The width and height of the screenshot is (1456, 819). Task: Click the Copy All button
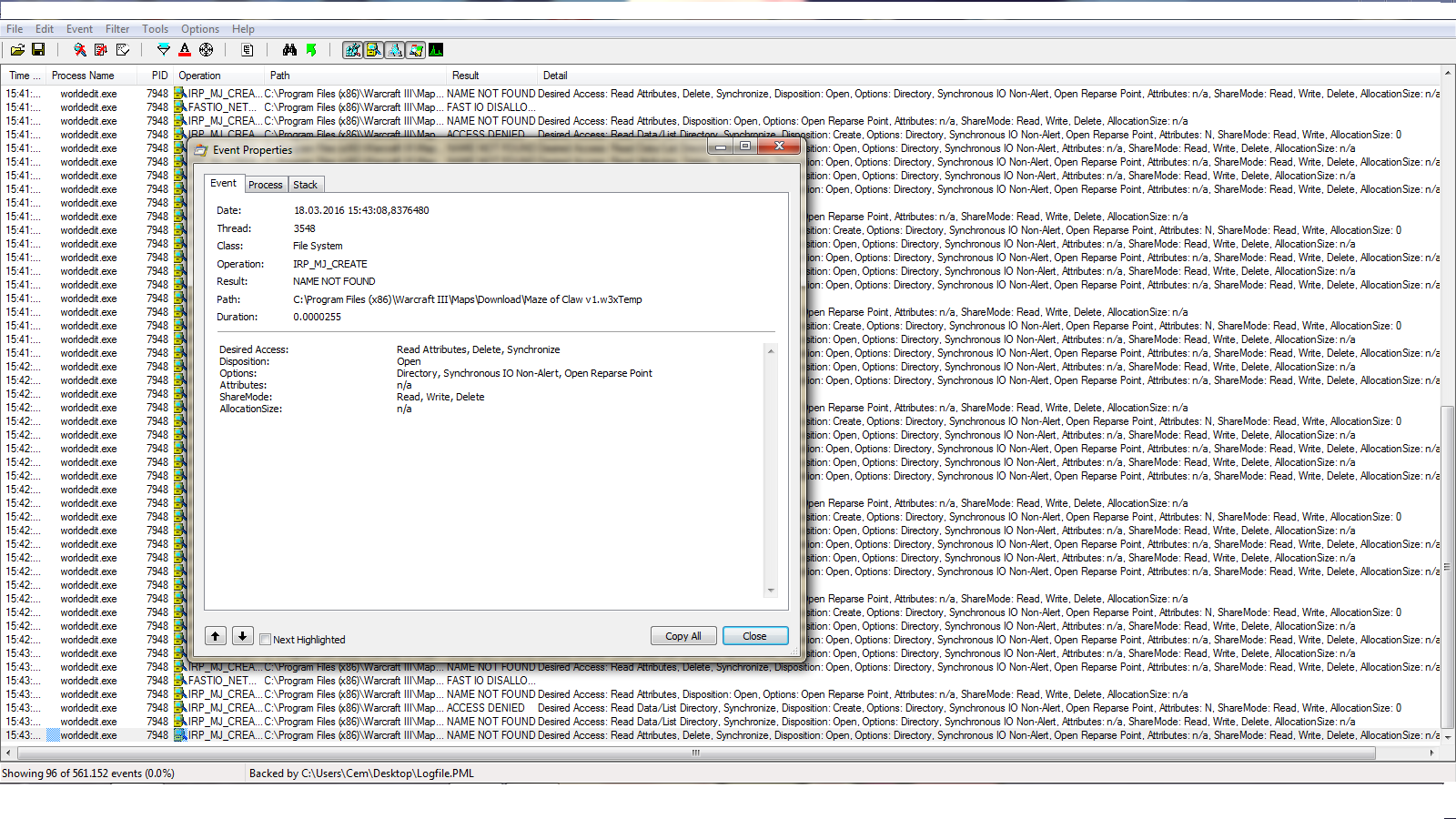pyautogui.click(x=683, y=635)
